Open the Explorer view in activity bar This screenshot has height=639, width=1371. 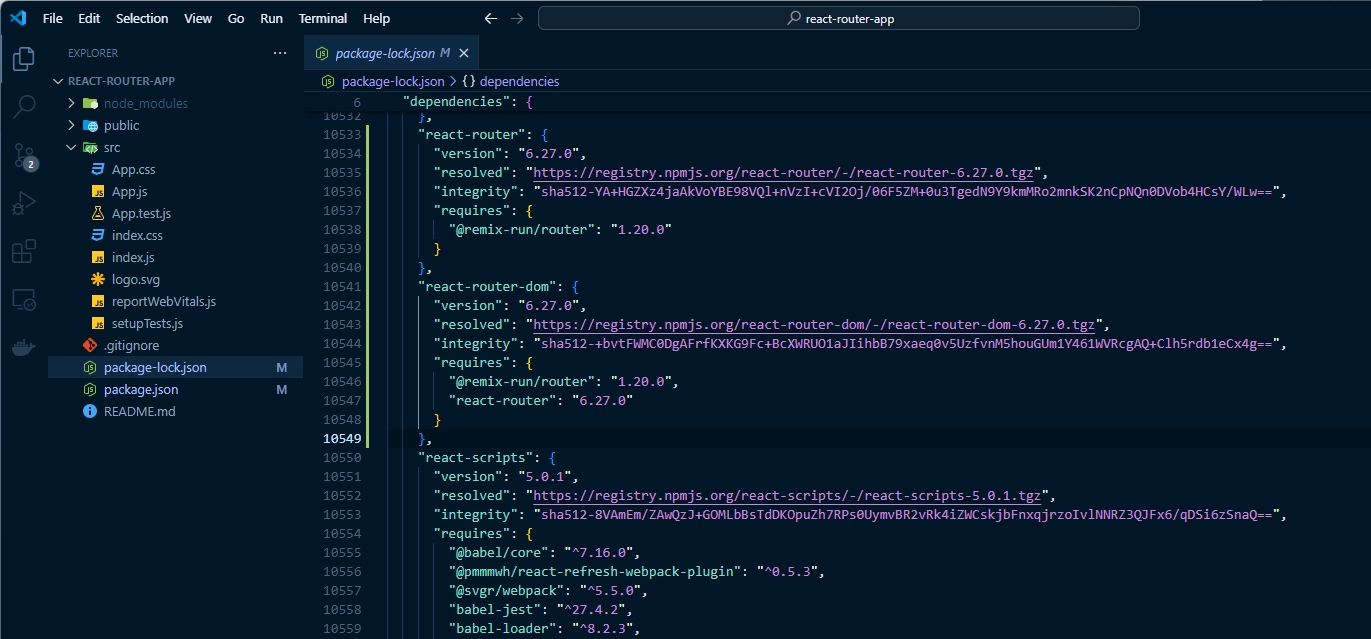click(x=23, y=59)
